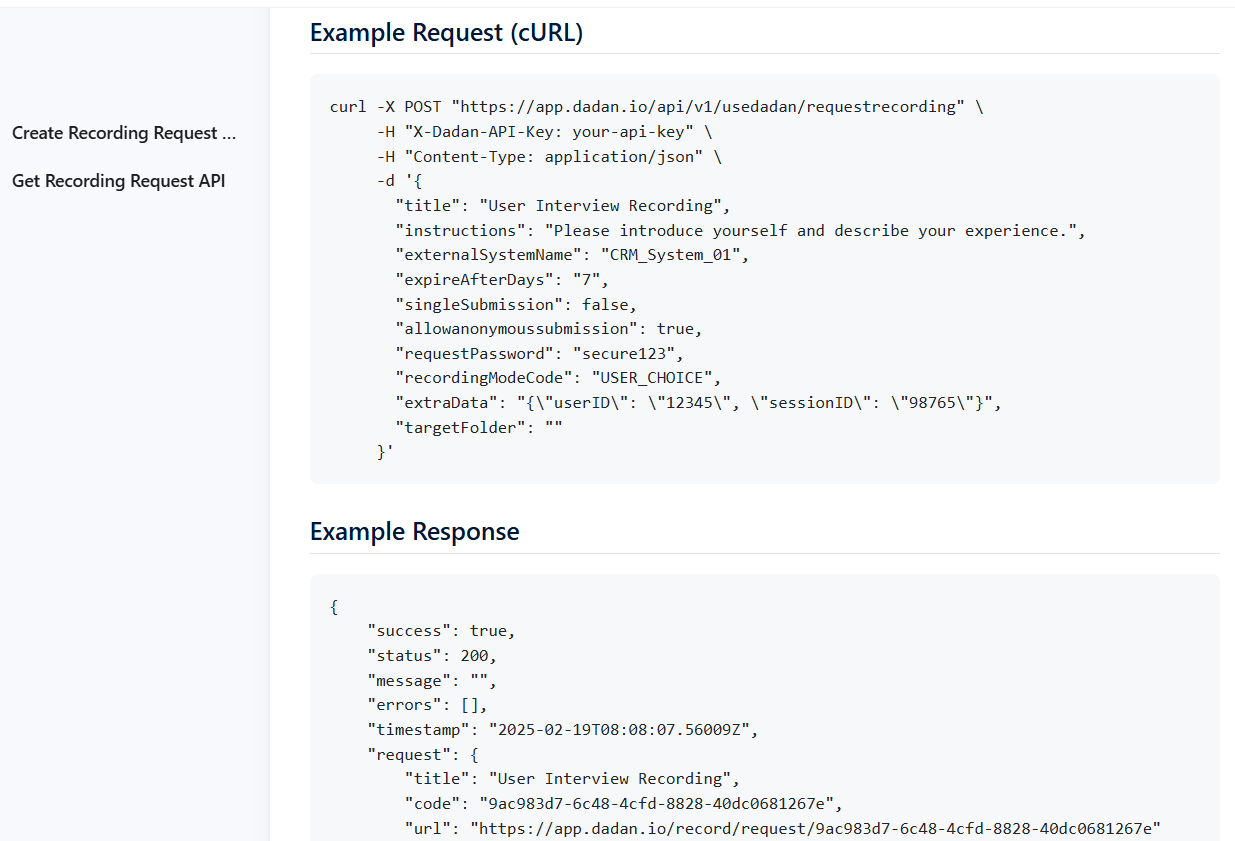Click the "allowanonymoussubmission": true line
The height and width of the screenshot is (841, 1235).
pos(549,329)
